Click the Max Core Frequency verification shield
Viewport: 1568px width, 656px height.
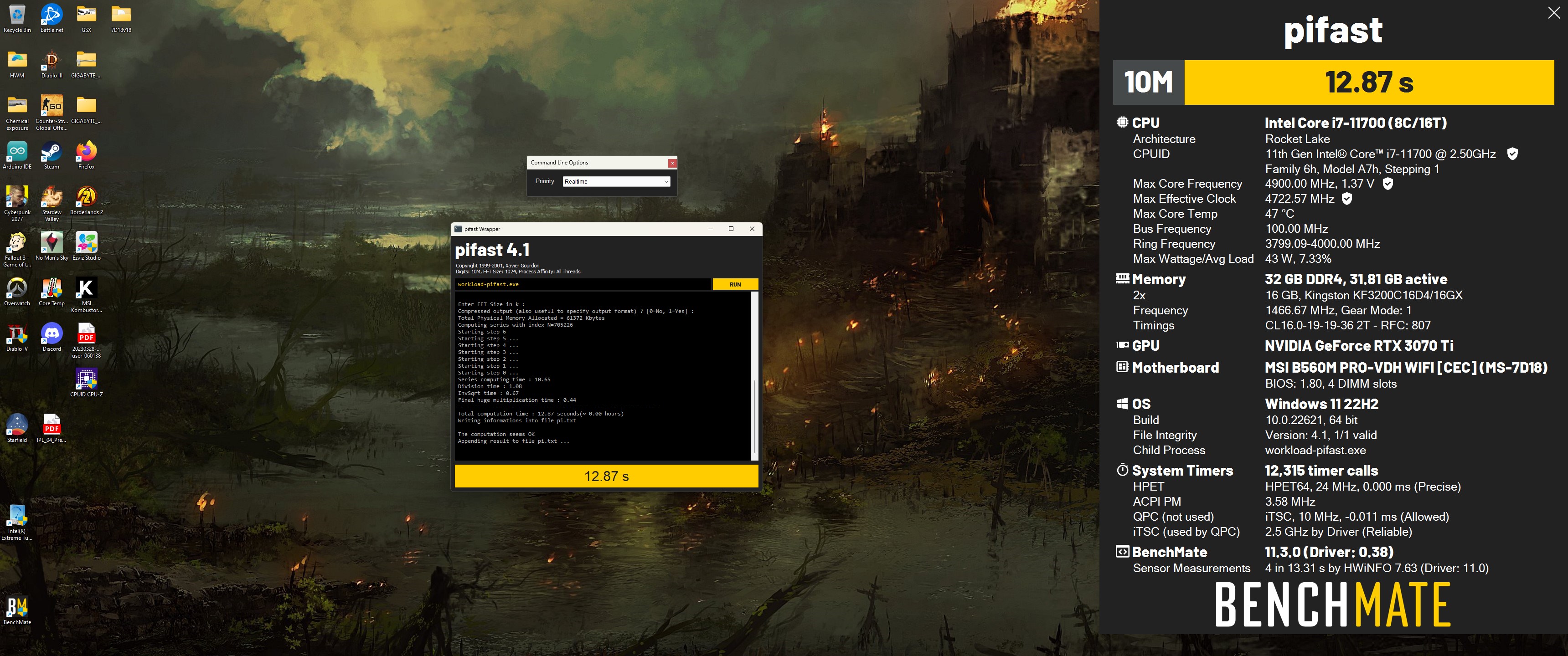pyautogui.click(x=1388, y=184)
